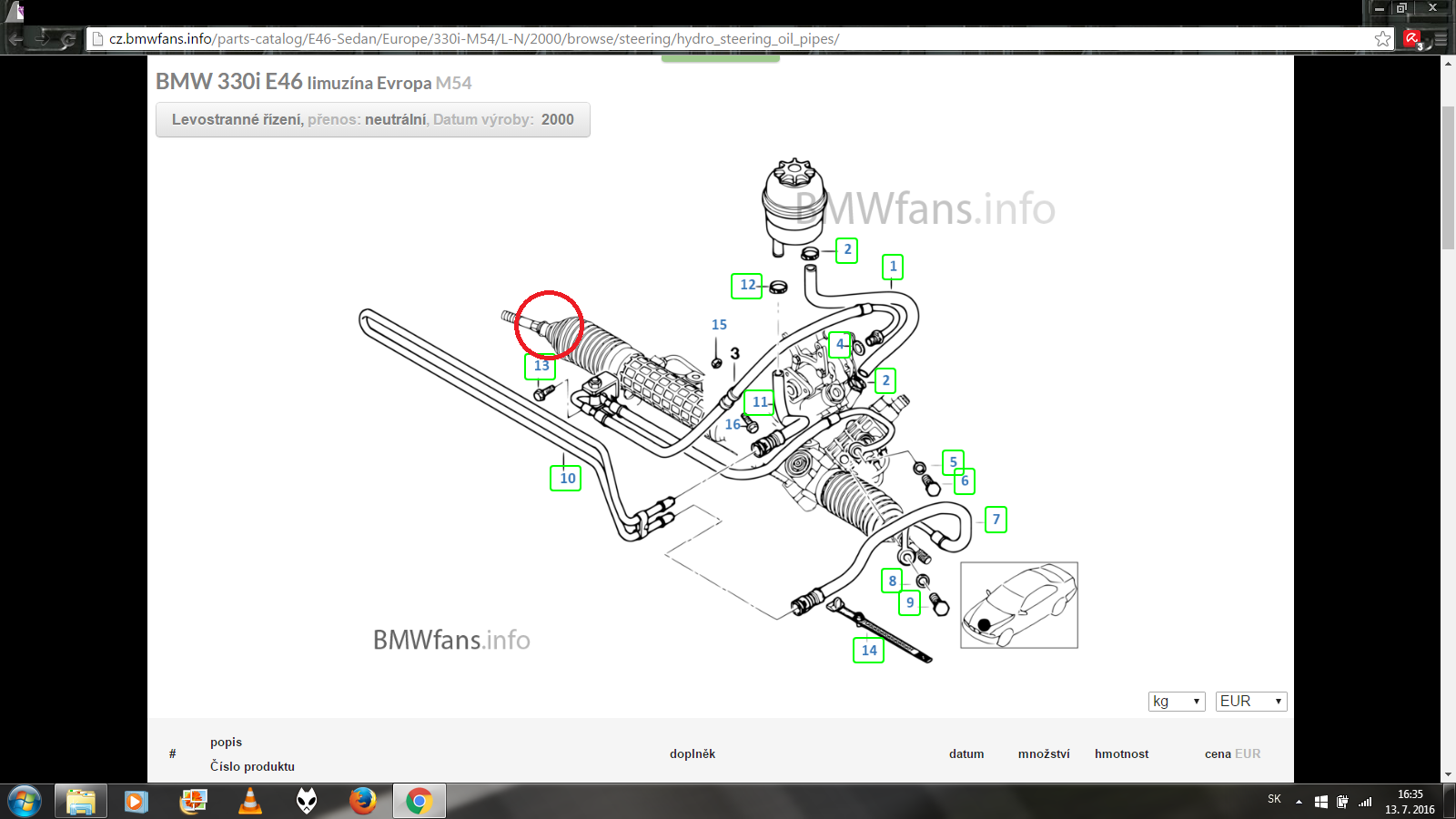Open Firefox from the taskbar

point(362,801)
